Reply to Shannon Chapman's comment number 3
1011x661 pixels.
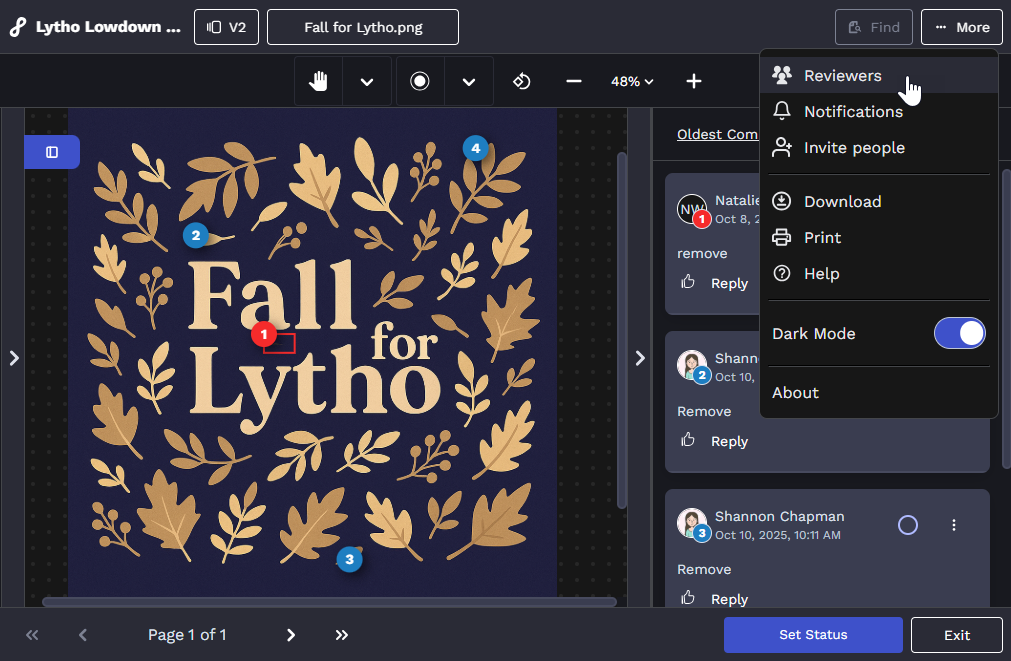(x=729, y=599)
